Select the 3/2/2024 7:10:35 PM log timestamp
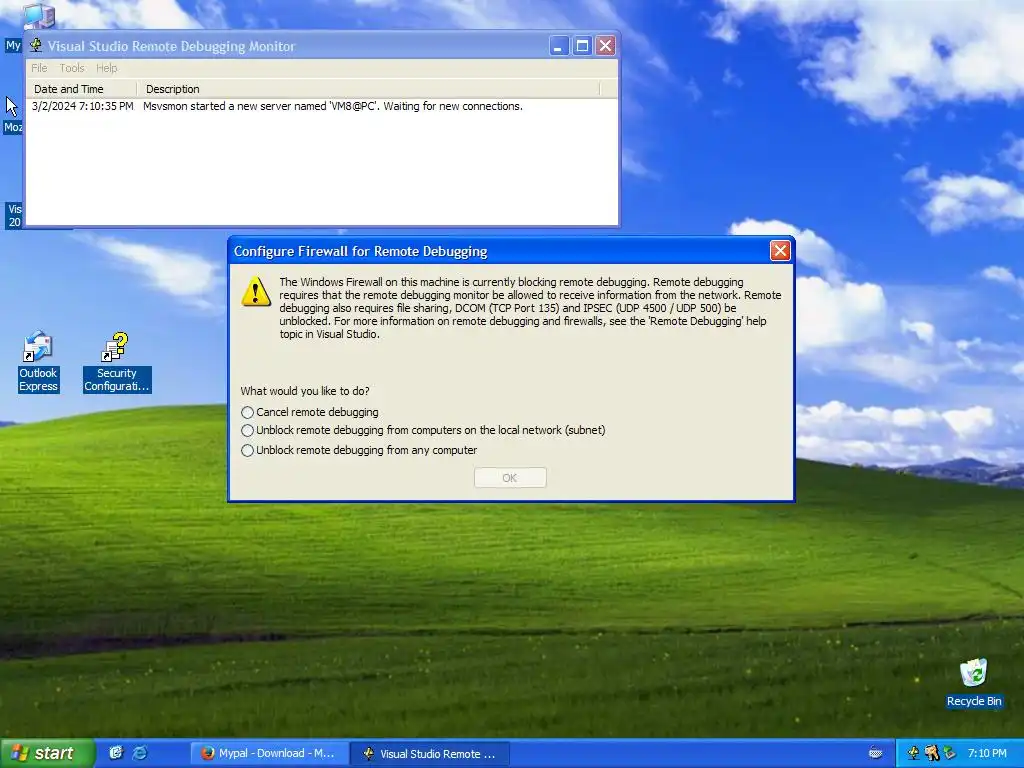The width and height of the screenshot is (1024, 768). tap(83, 106)
